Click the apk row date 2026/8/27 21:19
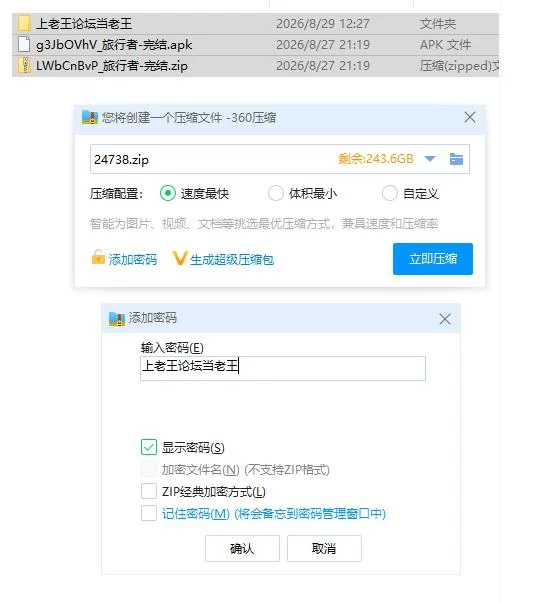This screenshot has width=556, height=602. (323, 45)
